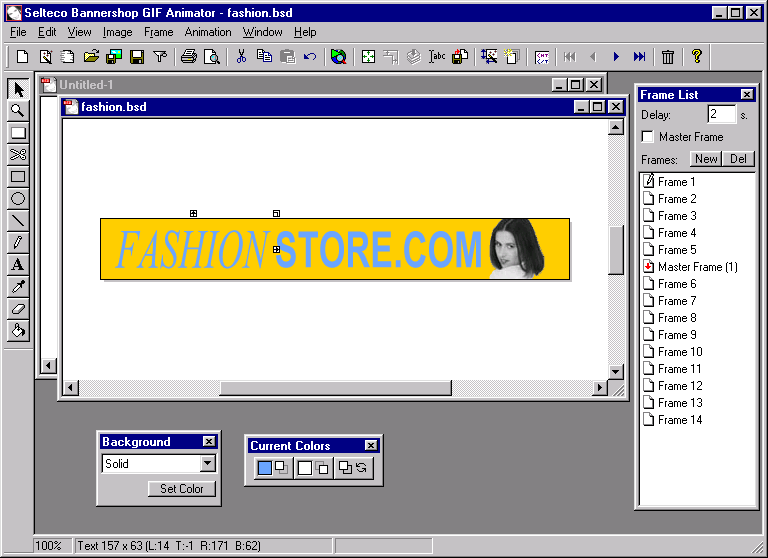Select the eraser tool

coord(18,309)
